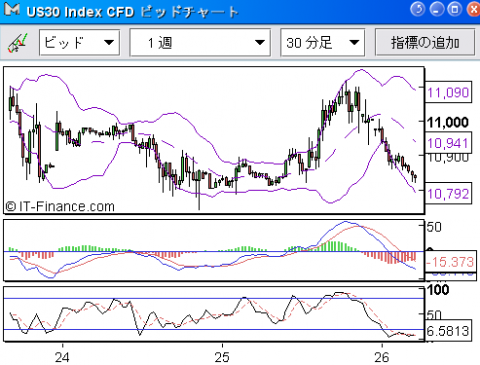Select the 10,941 middle band price label
480x365 pixels.
pos(448,143)
